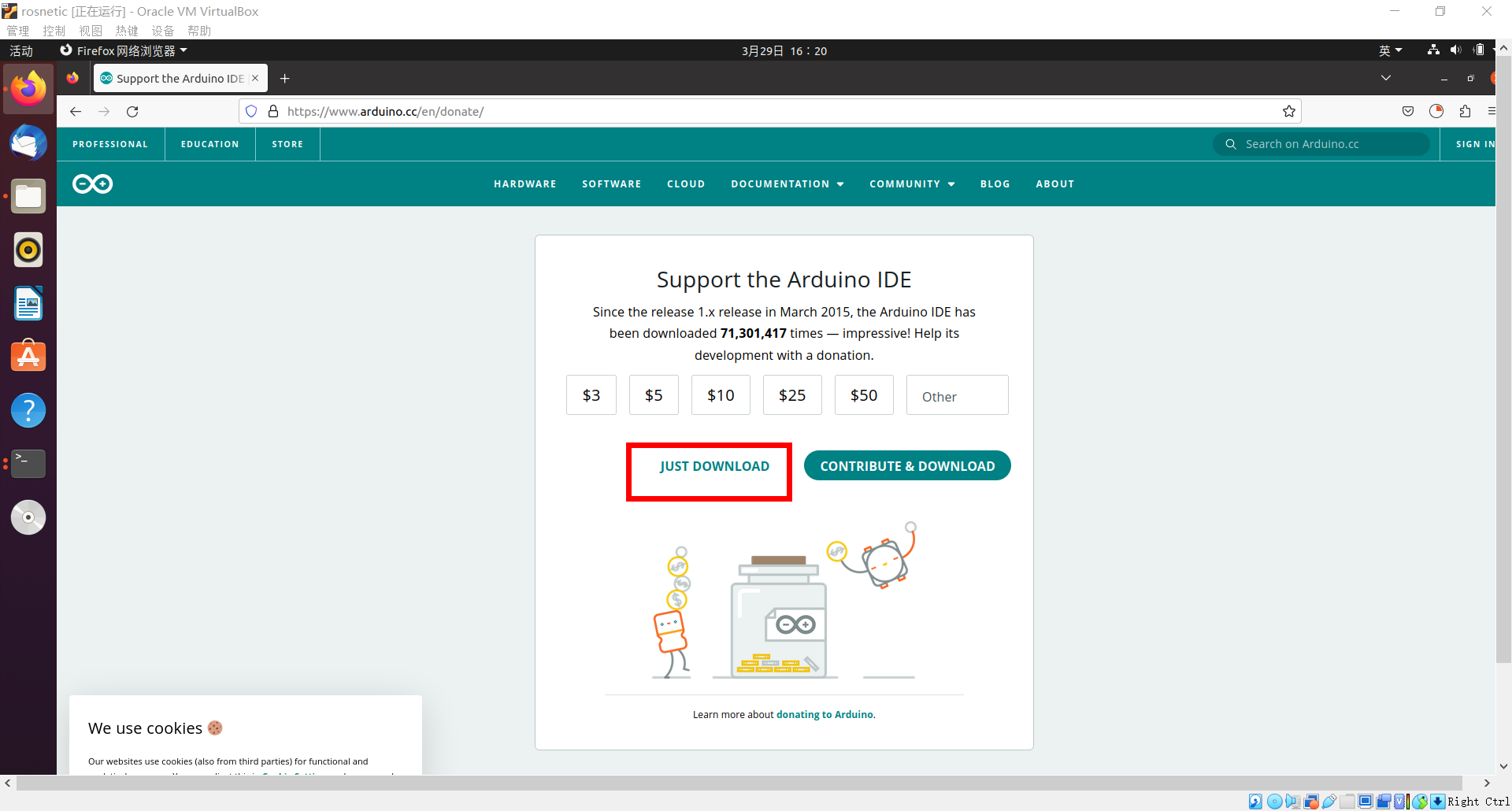1512x811 pixels.
Task: Launch Thunderbird mail from the dock
Action: point(28,143)
